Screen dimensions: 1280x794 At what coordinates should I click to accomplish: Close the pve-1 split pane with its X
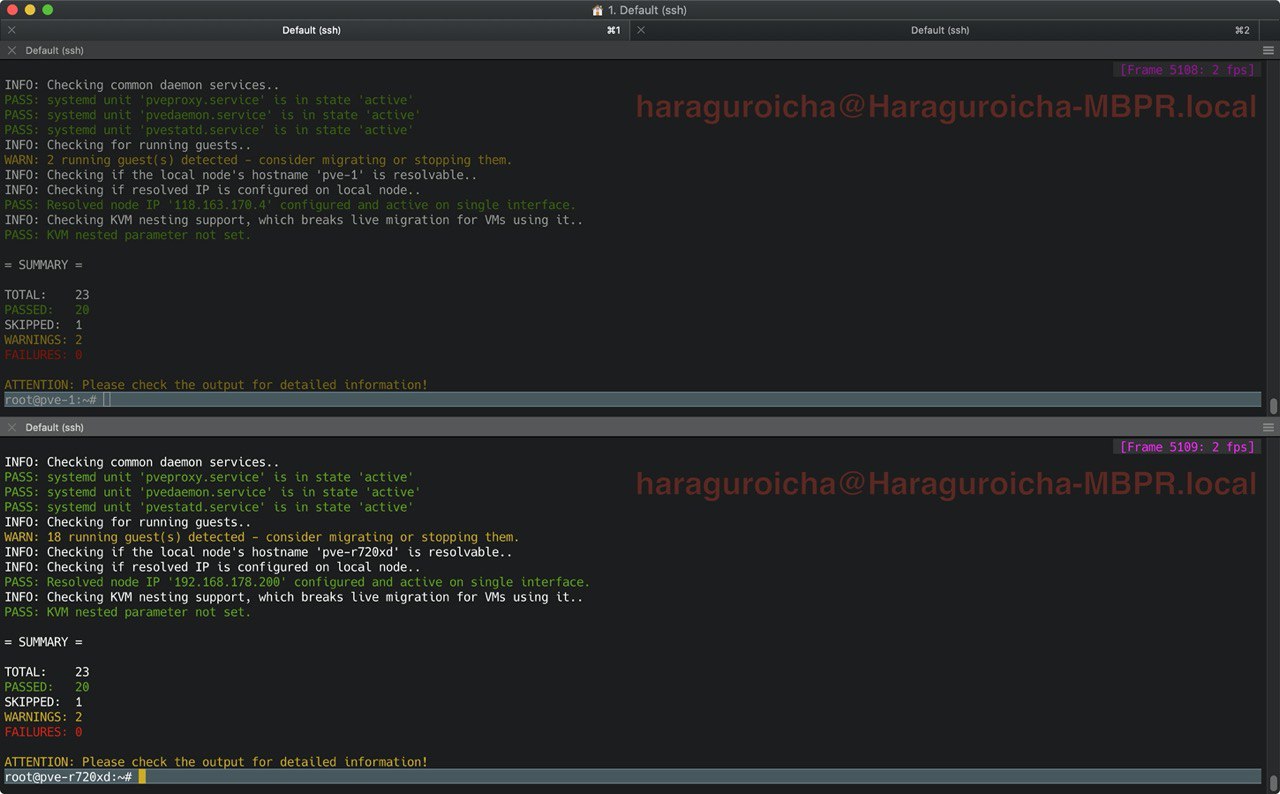coord(12,50)
